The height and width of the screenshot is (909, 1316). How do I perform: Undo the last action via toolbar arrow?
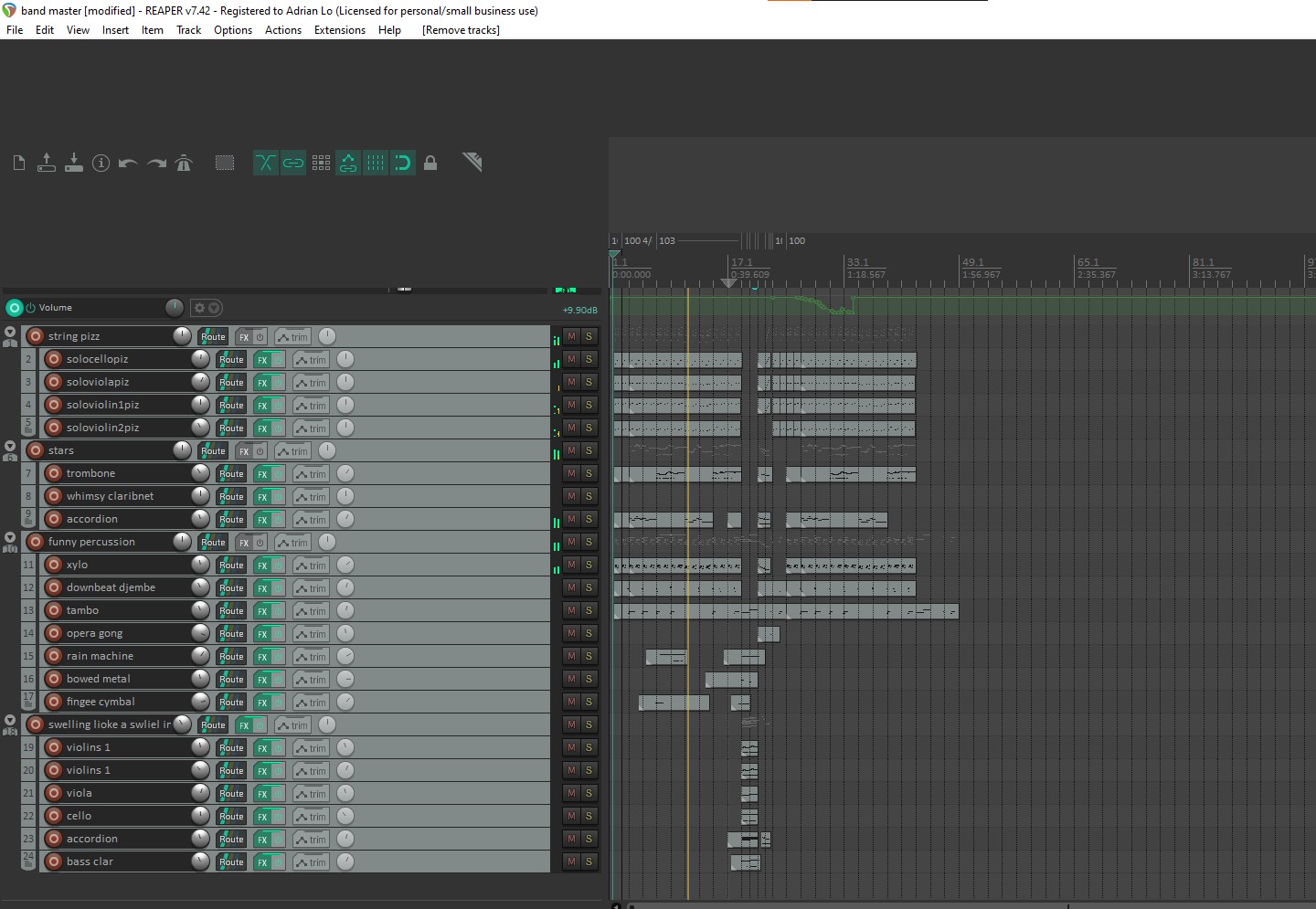(x=128, y=164)
